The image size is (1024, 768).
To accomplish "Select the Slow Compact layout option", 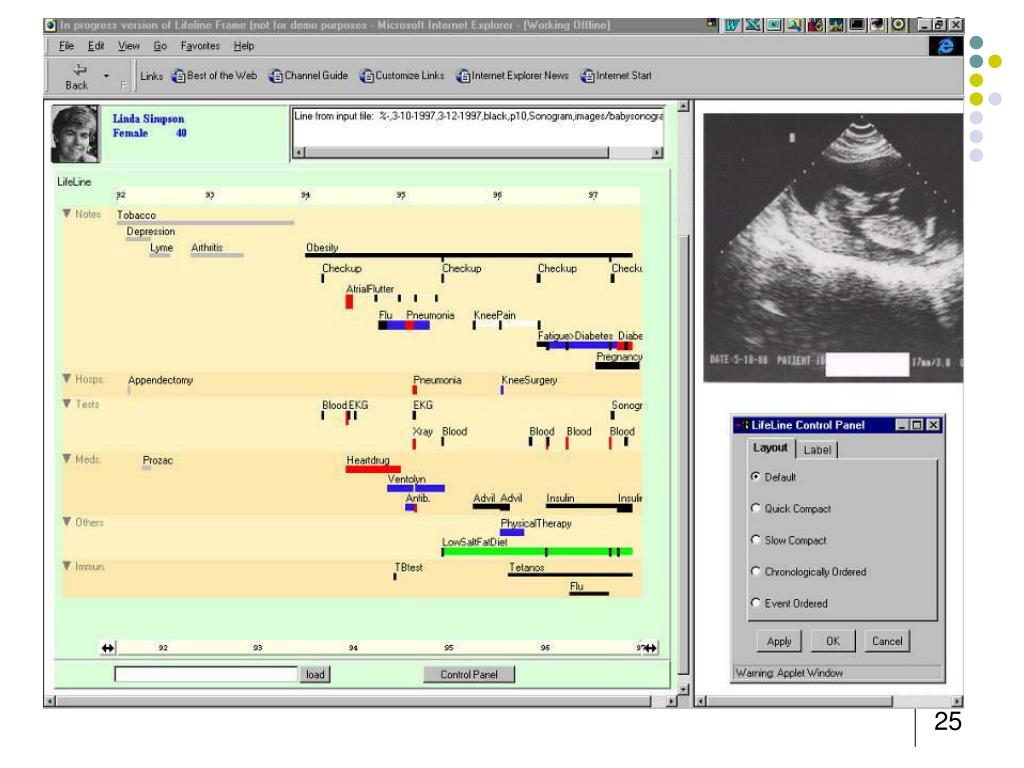I will pyautogui.click(x=756, y=539).
